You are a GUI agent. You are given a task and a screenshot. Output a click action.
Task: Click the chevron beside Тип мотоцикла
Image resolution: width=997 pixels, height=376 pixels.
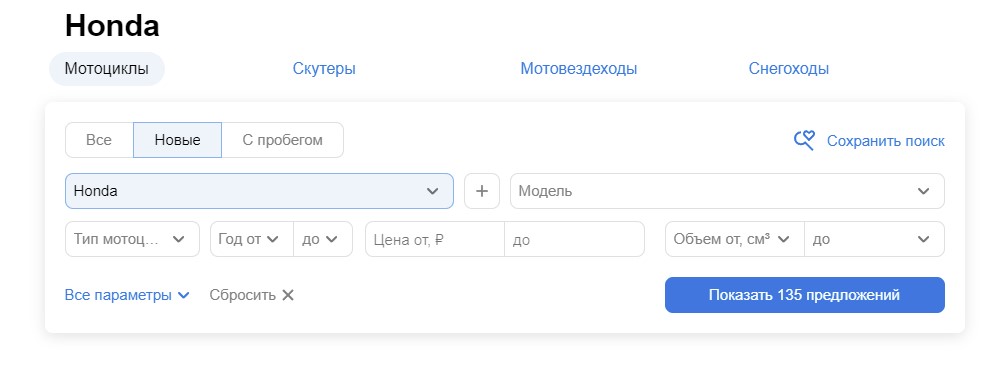pyautogui.click(x=179, y=239)
